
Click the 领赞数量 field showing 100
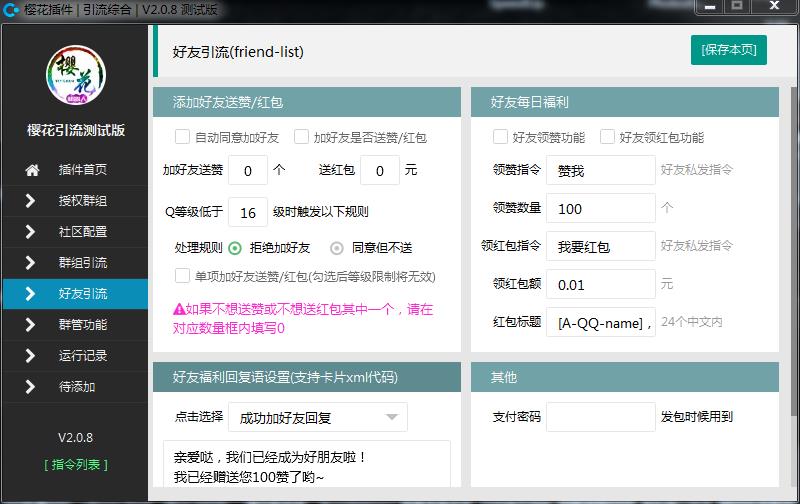coord(601,208)
